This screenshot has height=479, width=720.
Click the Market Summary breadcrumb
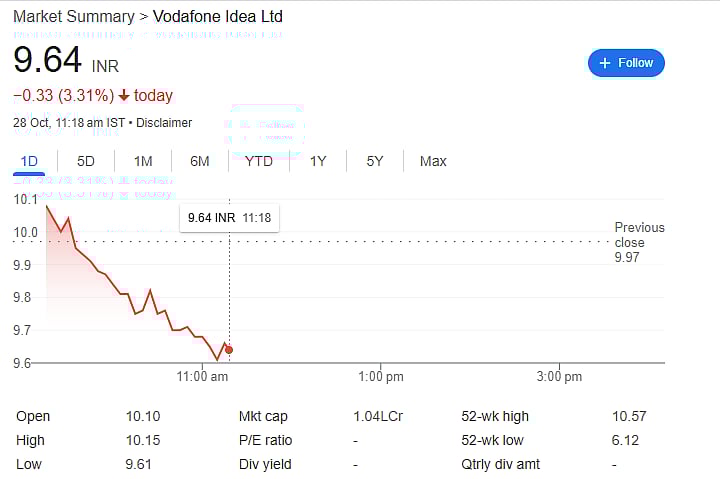pyautogui.click(x=73, y=17)
